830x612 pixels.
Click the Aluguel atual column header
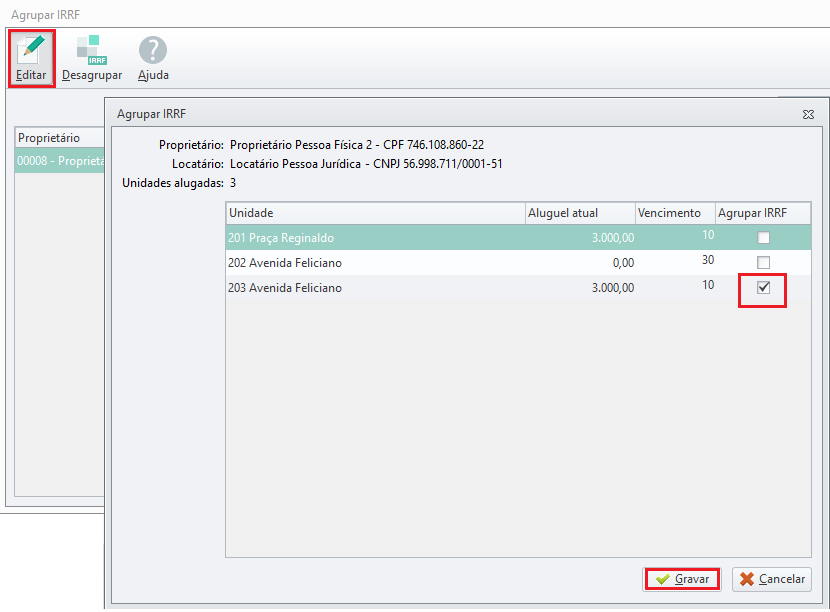coord(580,213)
